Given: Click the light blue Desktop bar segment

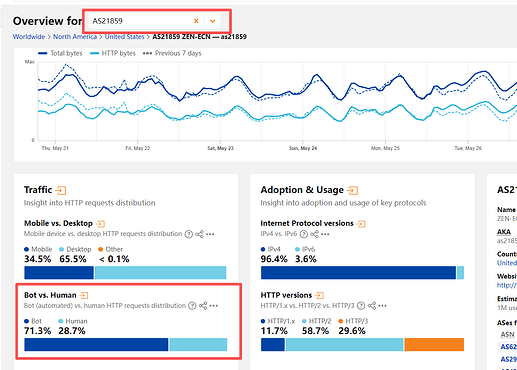Looking at the screenshot, I should pyautogui.click(x=161, y=273).
